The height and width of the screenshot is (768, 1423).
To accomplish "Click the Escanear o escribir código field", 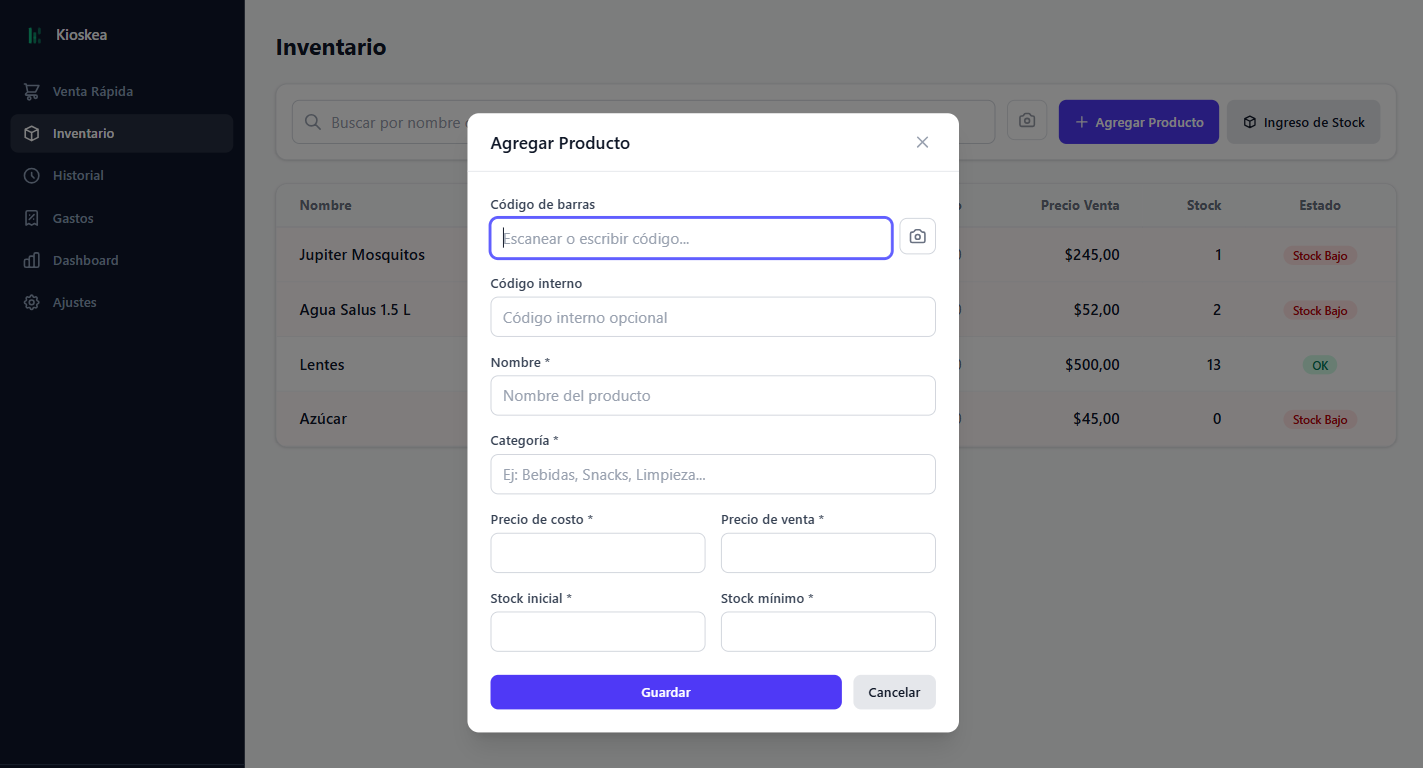I will 690,238.
